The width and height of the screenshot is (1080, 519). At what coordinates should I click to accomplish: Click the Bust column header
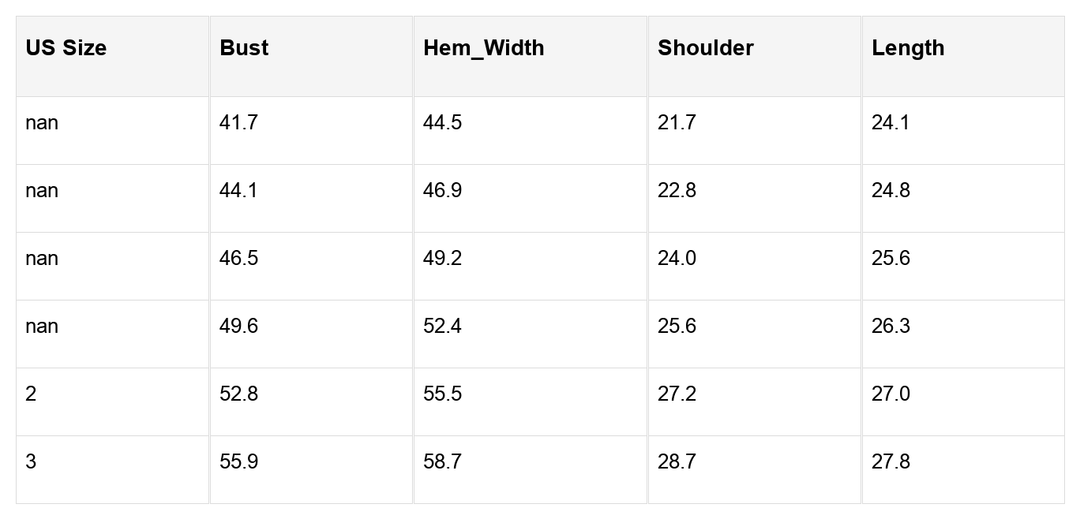(x=244, y=48)
